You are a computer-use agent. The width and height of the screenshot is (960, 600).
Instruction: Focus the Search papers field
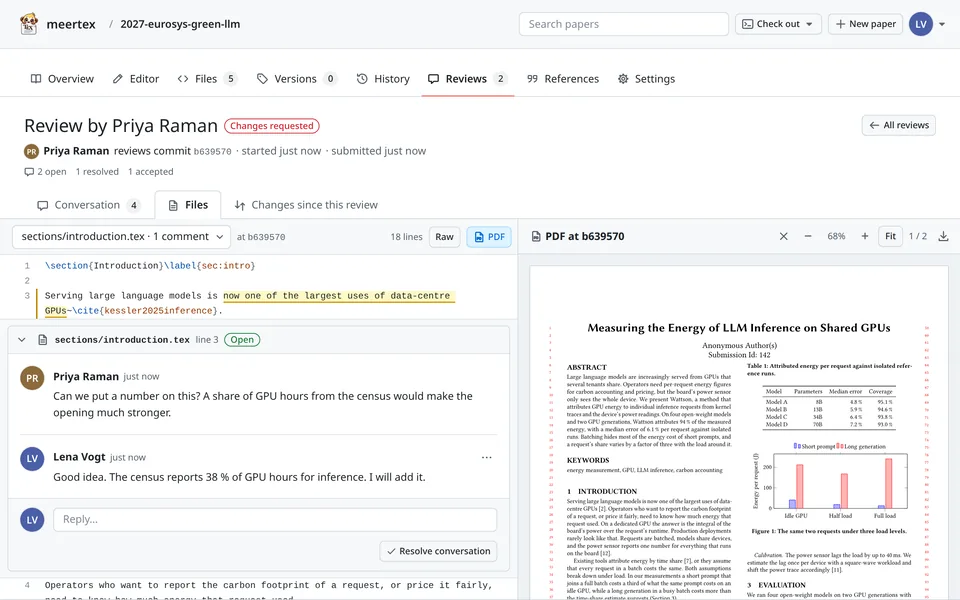(x=623, y=24)
